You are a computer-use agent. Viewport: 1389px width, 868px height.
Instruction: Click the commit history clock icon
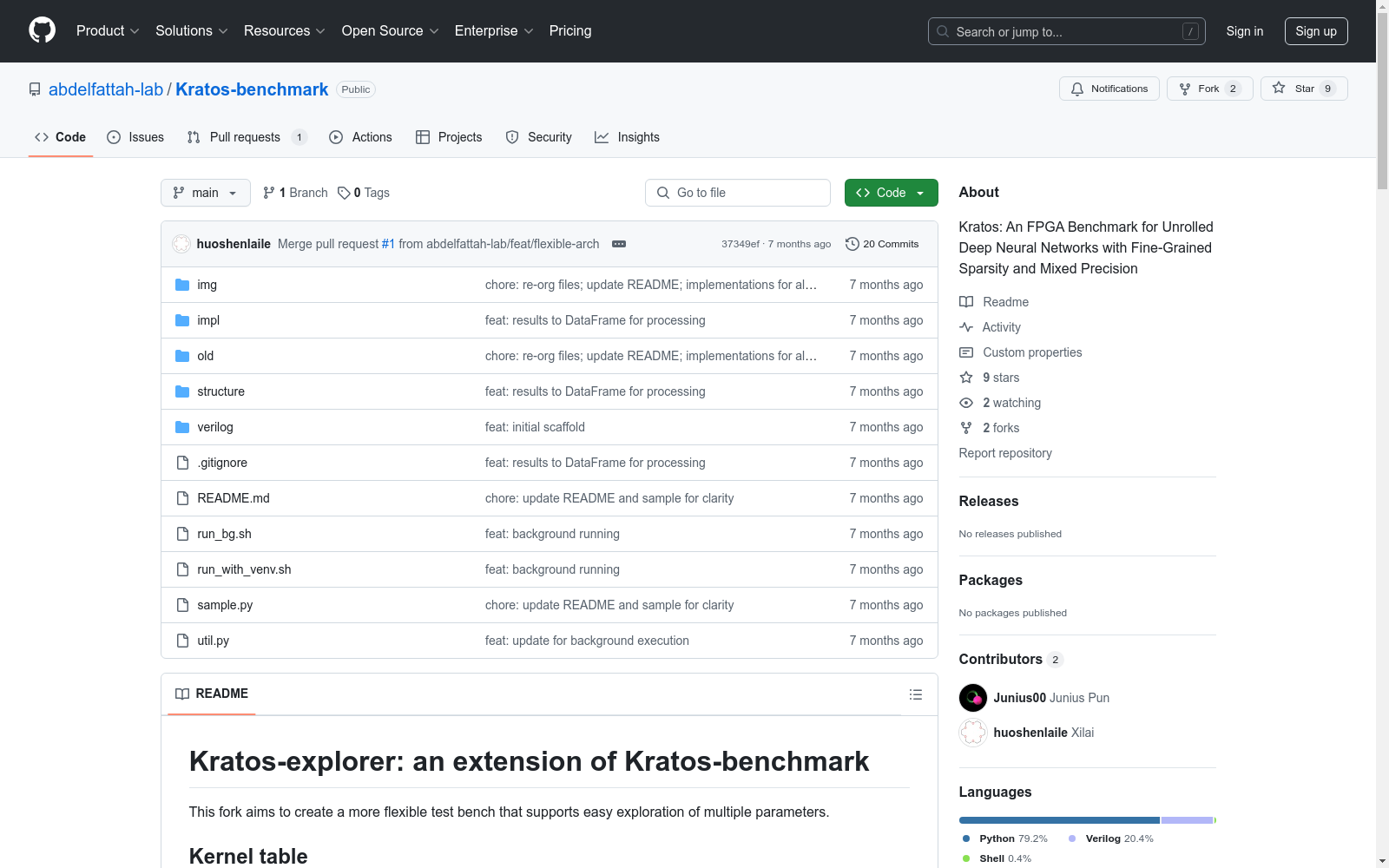pyautogui.click(x=852, y=244)
